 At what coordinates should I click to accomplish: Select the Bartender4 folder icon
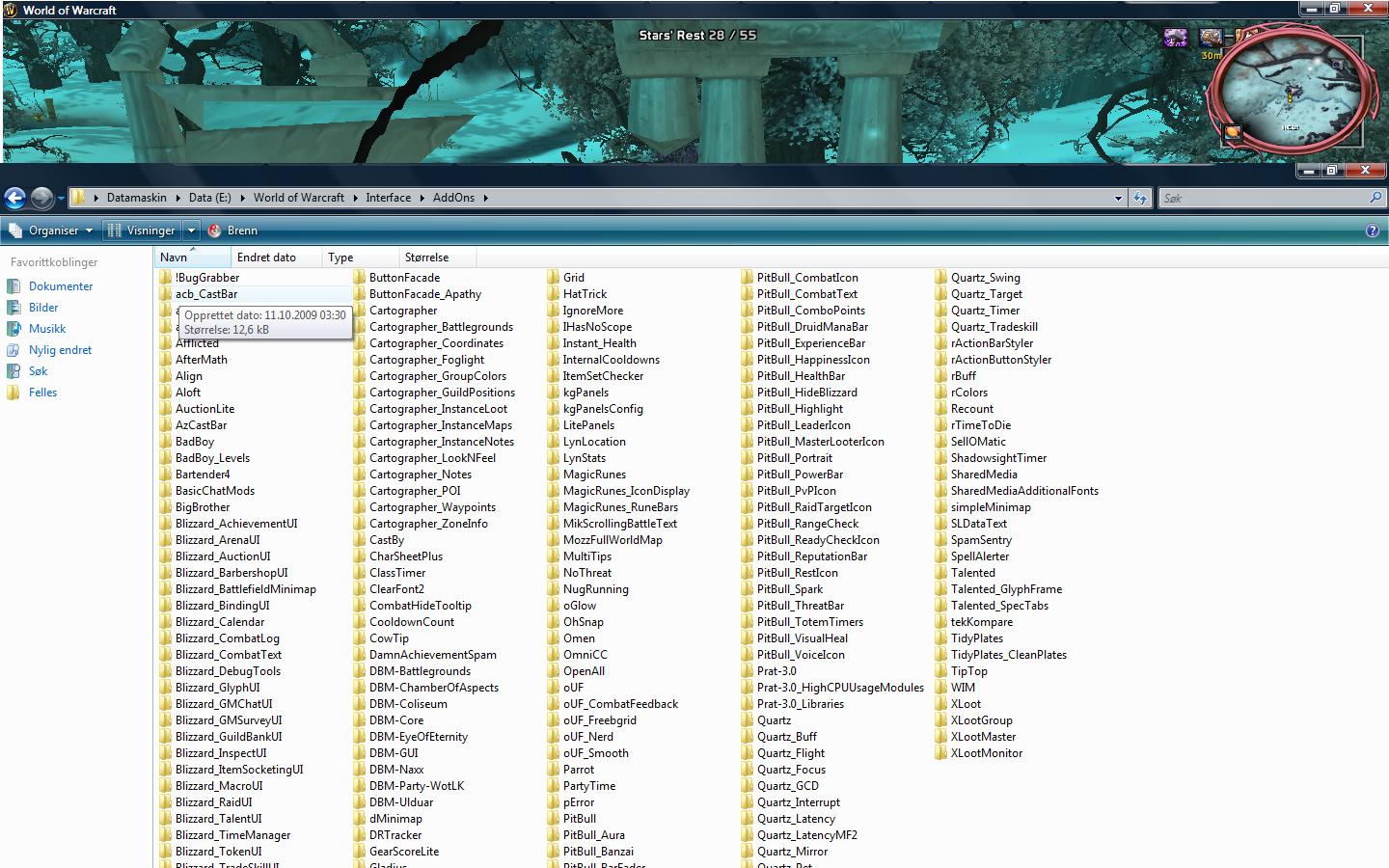point(166,475)
